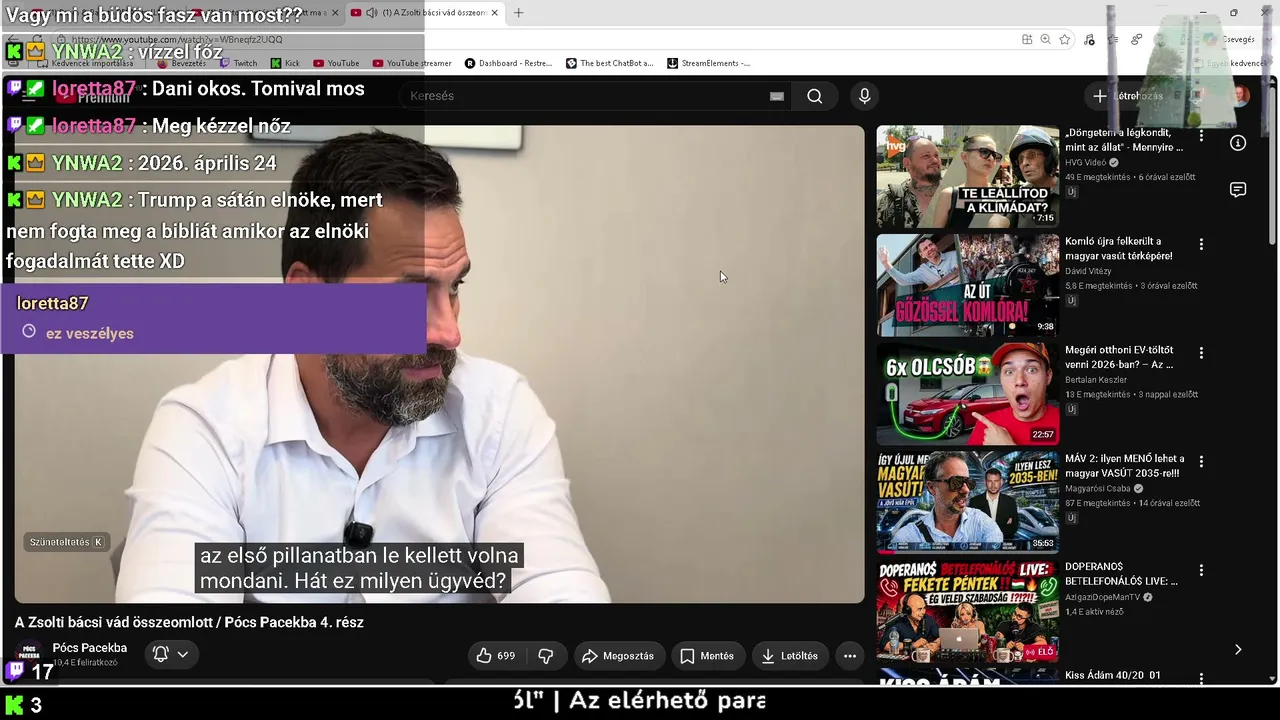Open the 'TE LEÁLLÍTOD A KLÍMÁDAT?' thumbnail

pos(968,176)
